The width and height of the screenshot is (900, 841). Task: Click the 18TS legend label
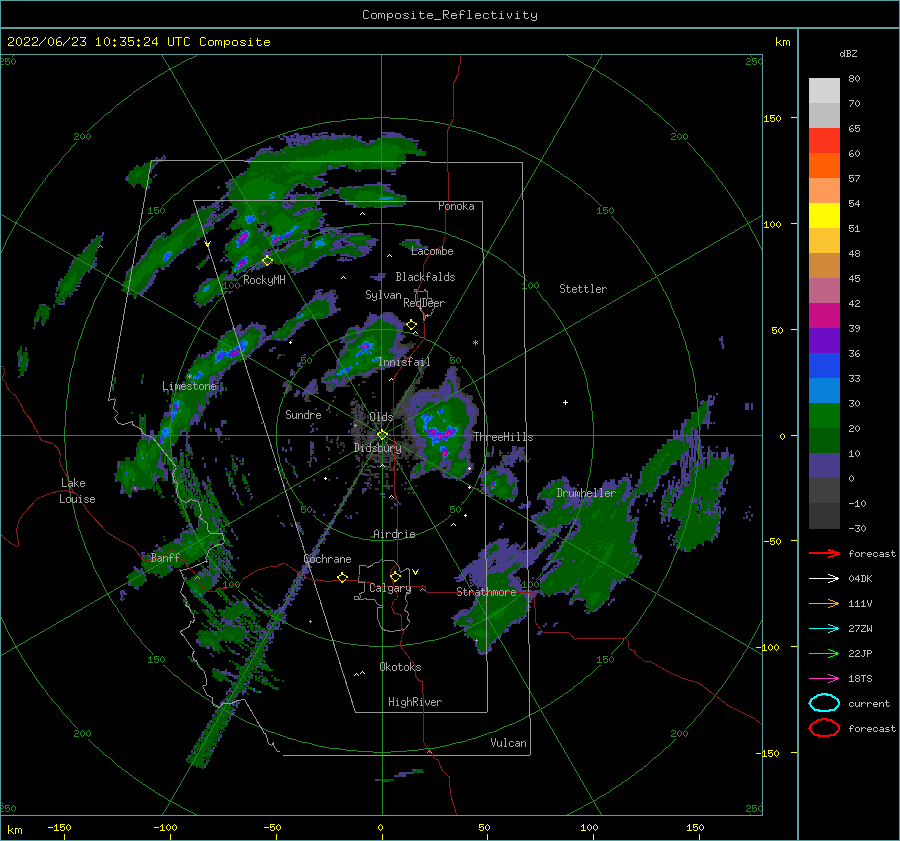pyautogui.click(x=860, y=679)
